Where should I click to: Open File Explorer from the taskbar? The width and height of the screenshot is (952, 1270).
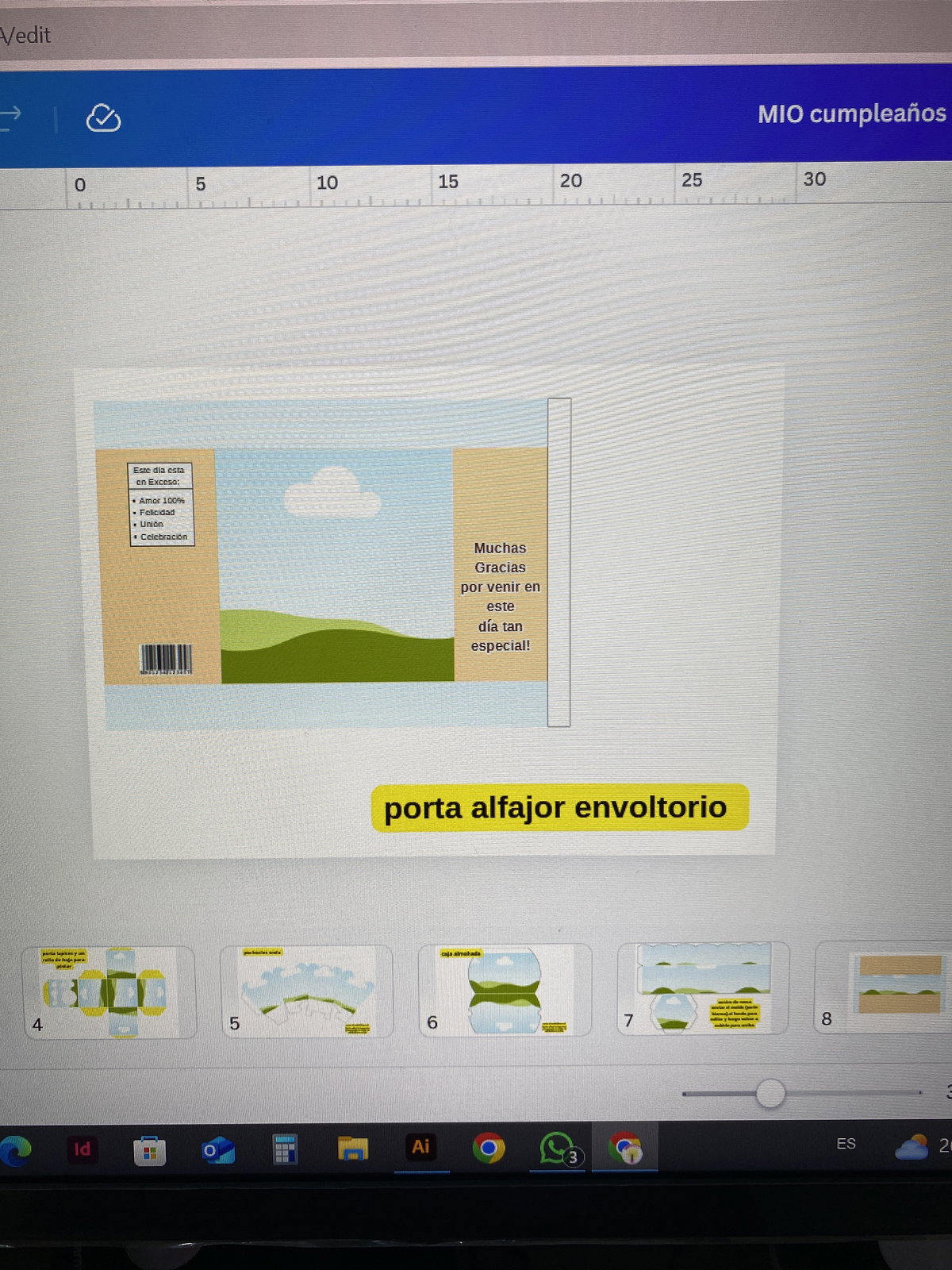tap(353, 1149)
